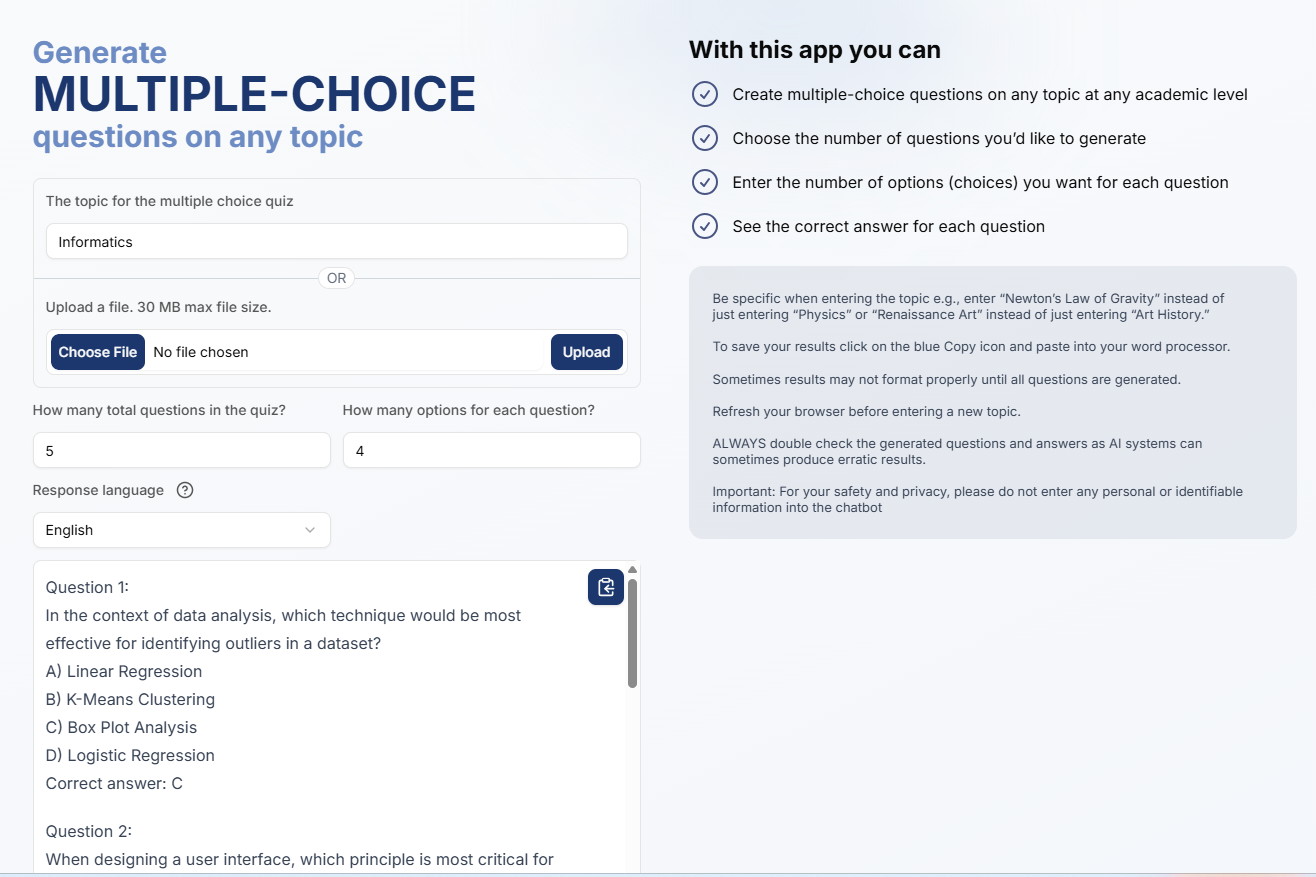1316x877 pixels.
Task: Click checkmark icon beside 'See the correct answer'
Action: 705,226
